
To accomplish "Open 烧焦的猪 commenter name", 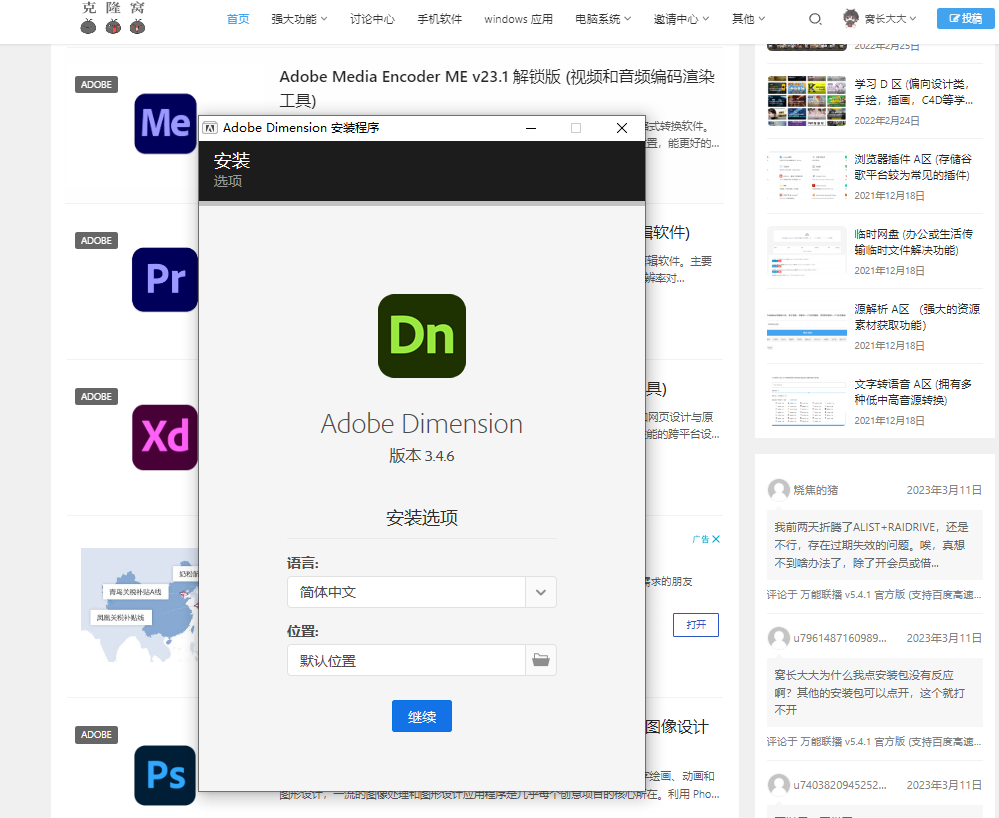I will (x=816, y=490).
